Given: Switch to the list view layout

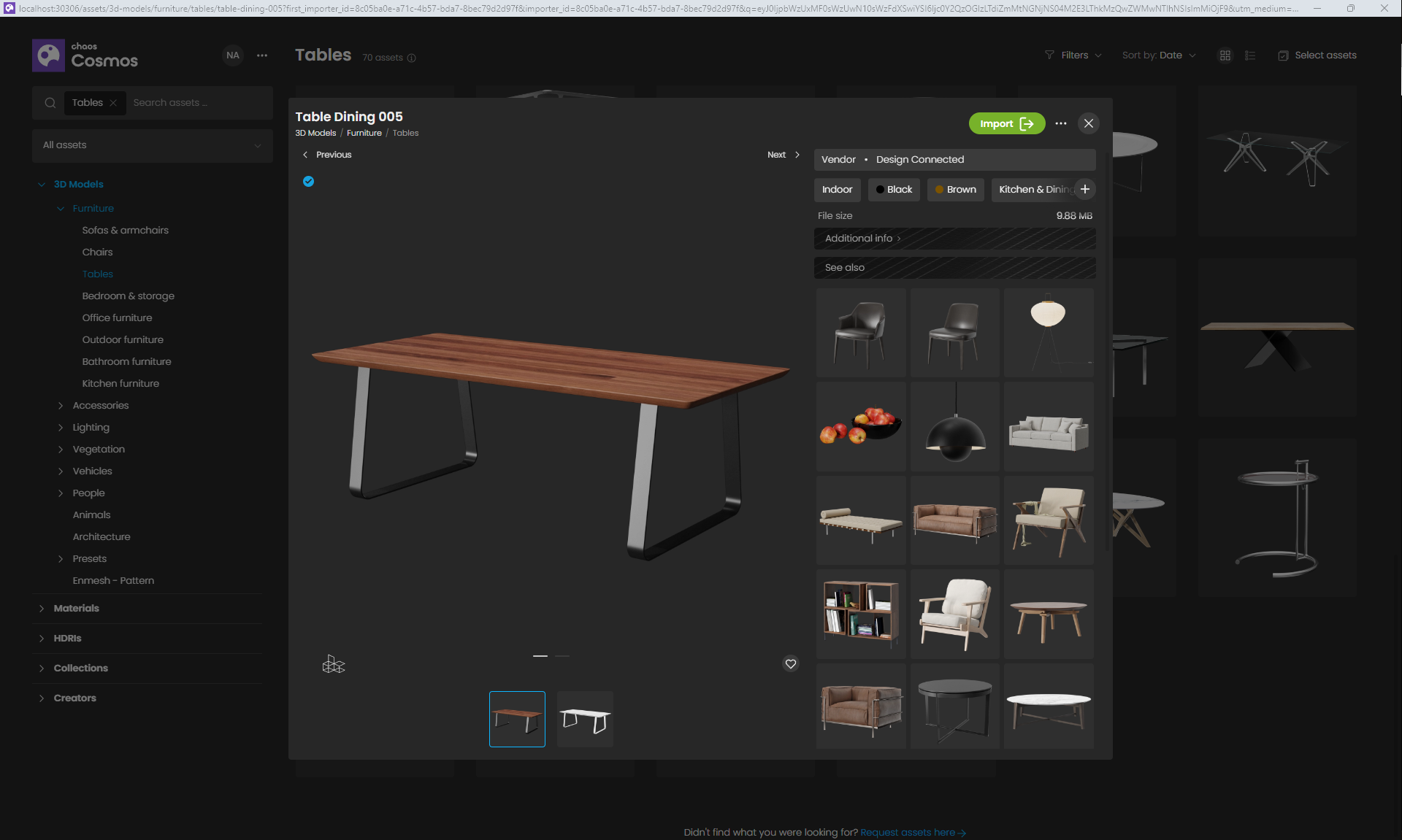Looking at the screenshot, I should point(1249,55).
